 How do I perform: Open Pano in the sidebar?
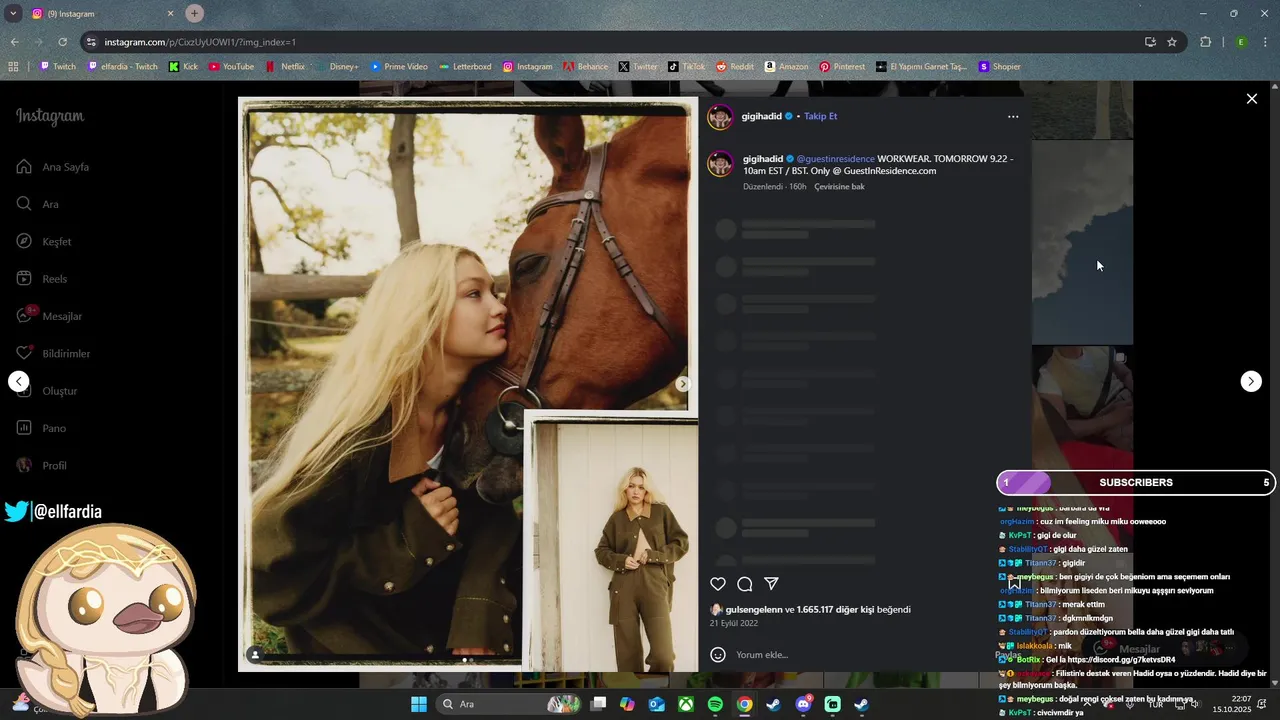point(41,428)
